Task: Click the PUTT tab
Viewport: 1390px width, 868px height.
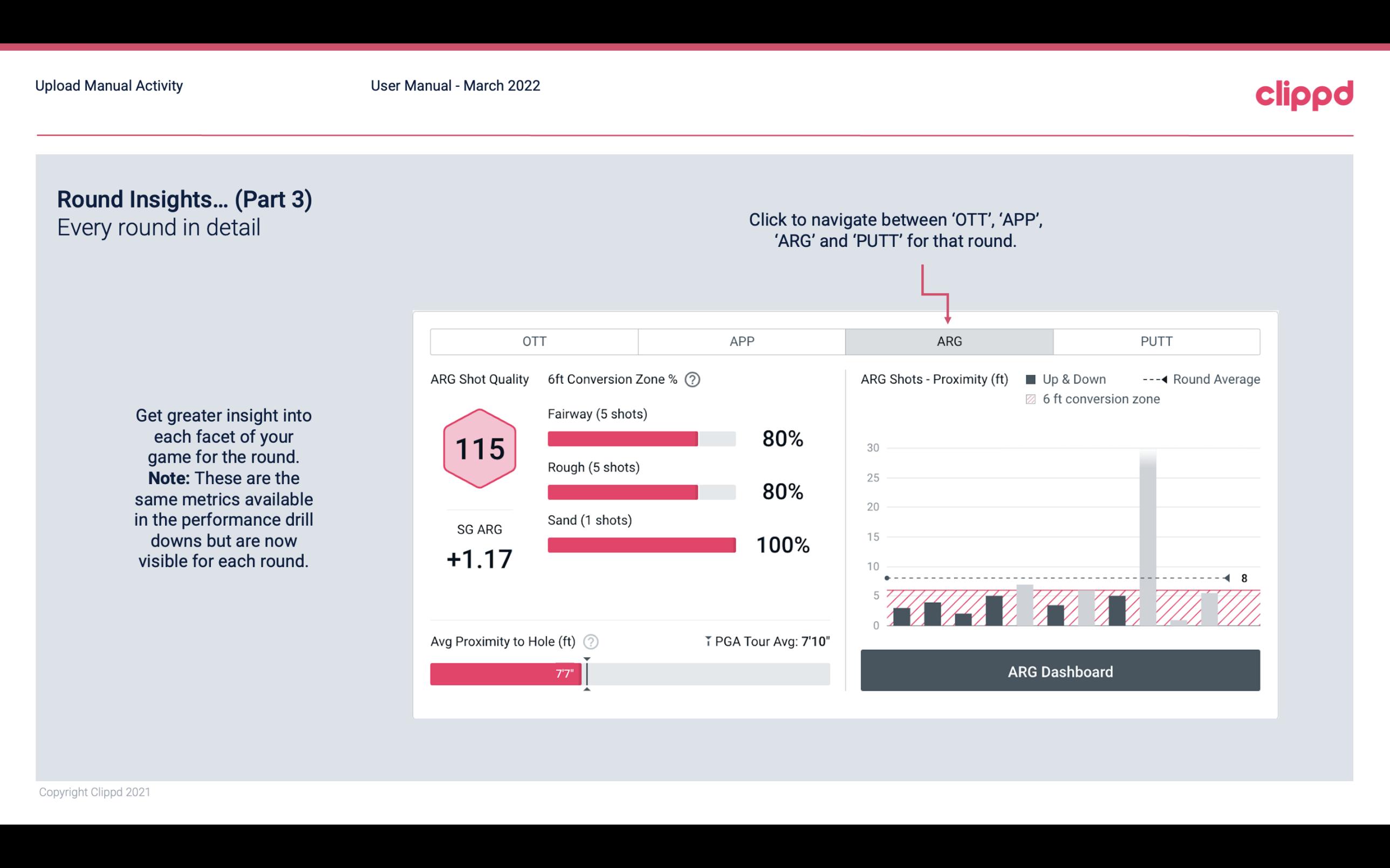Action: (x=1156, y=342)
